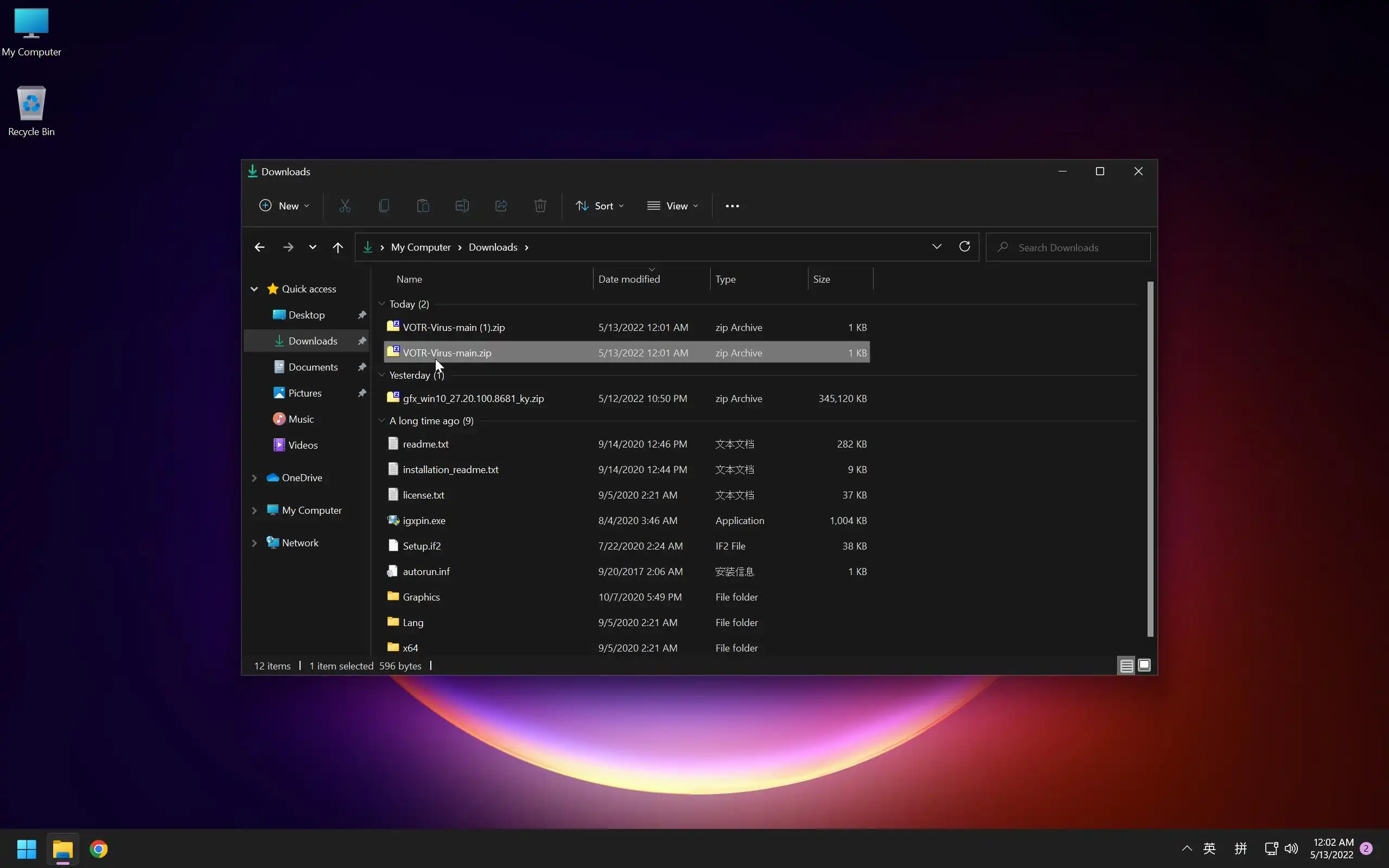Click the vertical scrollbar of file list
Screen dimensions: 1389x868
click(1150, 459)
